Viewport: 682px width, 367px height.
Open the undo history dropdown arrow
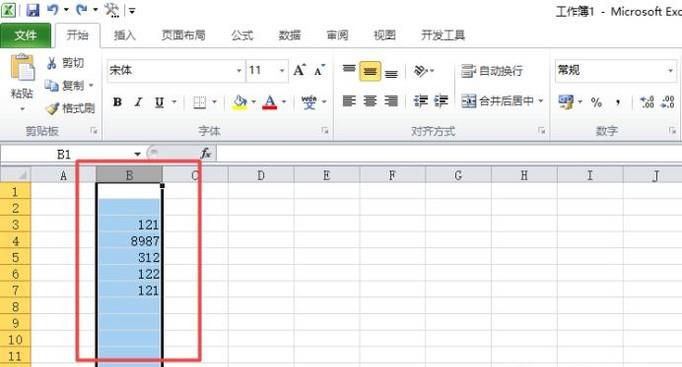66,10
